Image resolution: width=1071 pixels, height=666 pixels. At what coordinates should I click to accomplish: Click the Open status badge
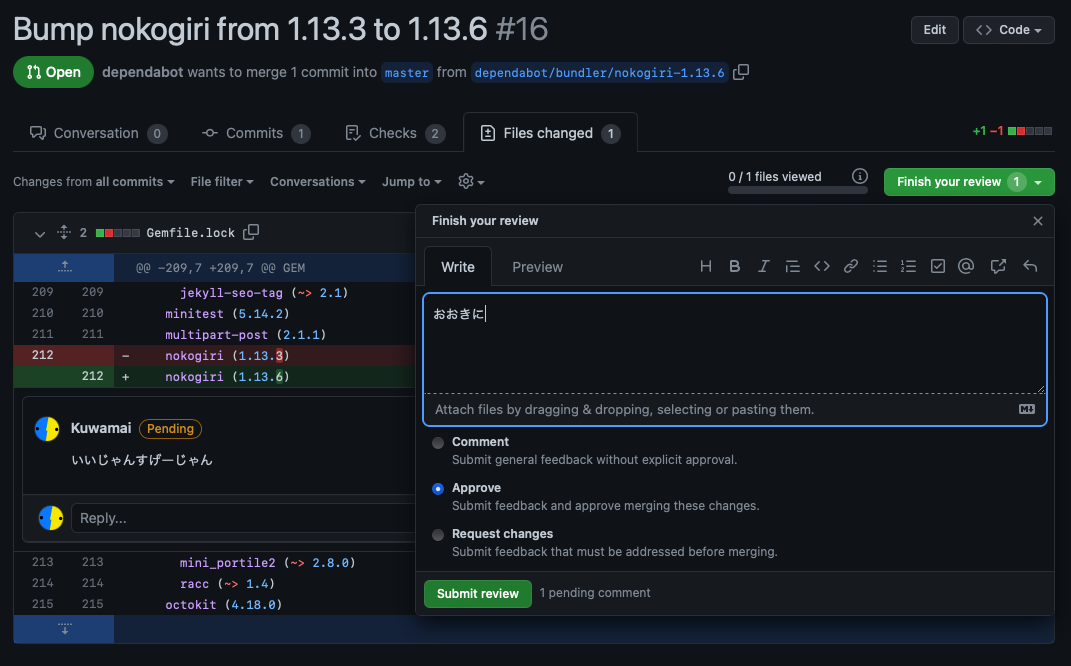point(53,72)
